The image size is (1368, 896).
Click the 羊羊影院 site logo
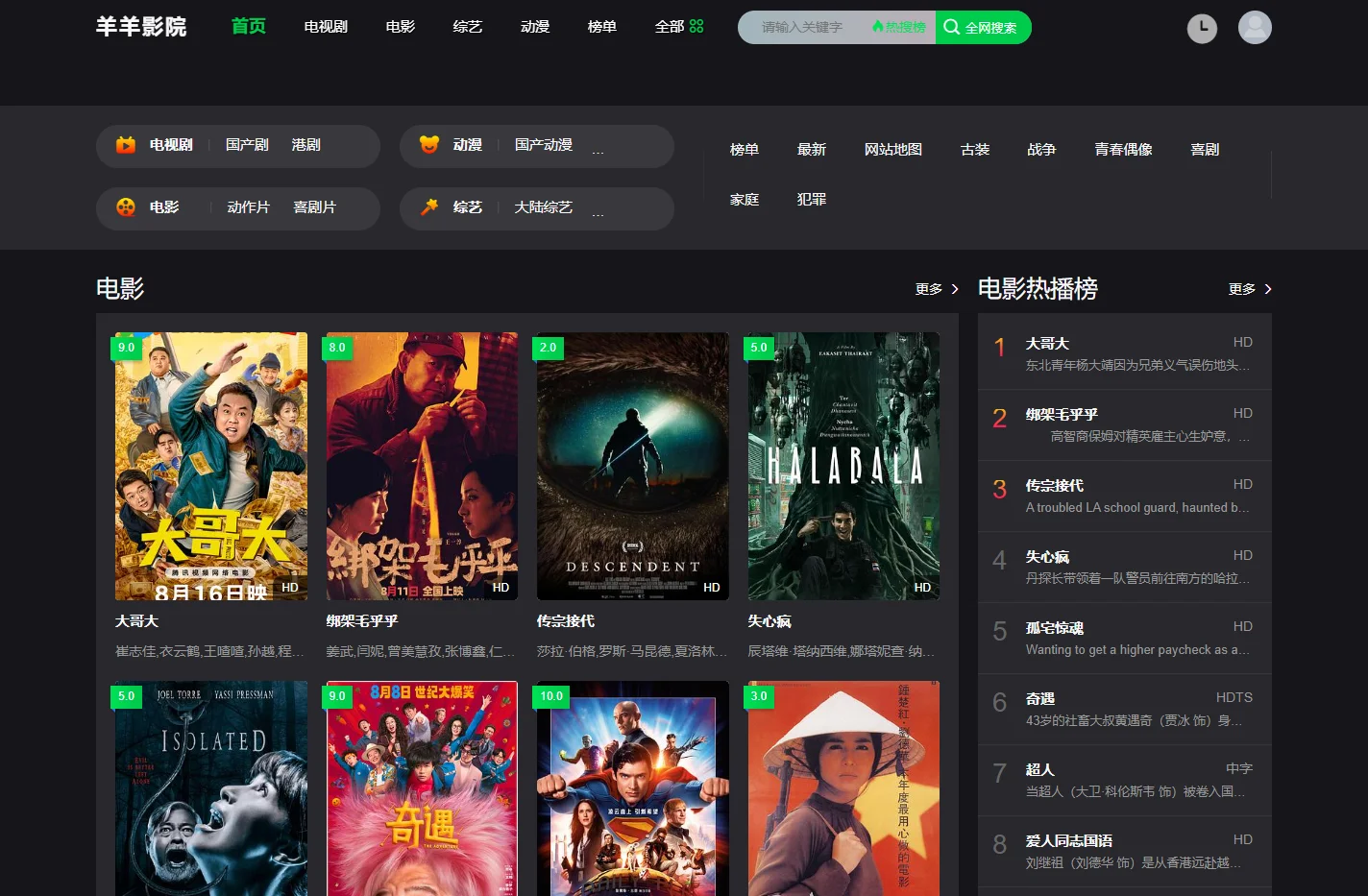tap(141, 27)
